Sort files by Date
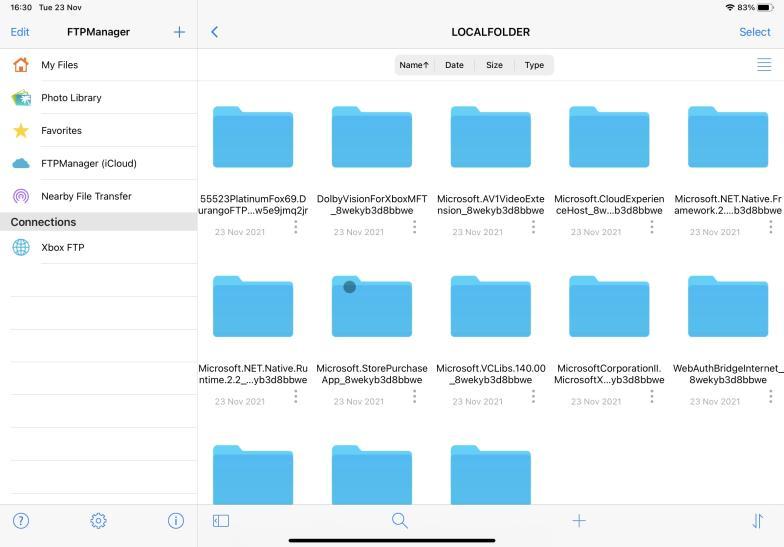 454,65
